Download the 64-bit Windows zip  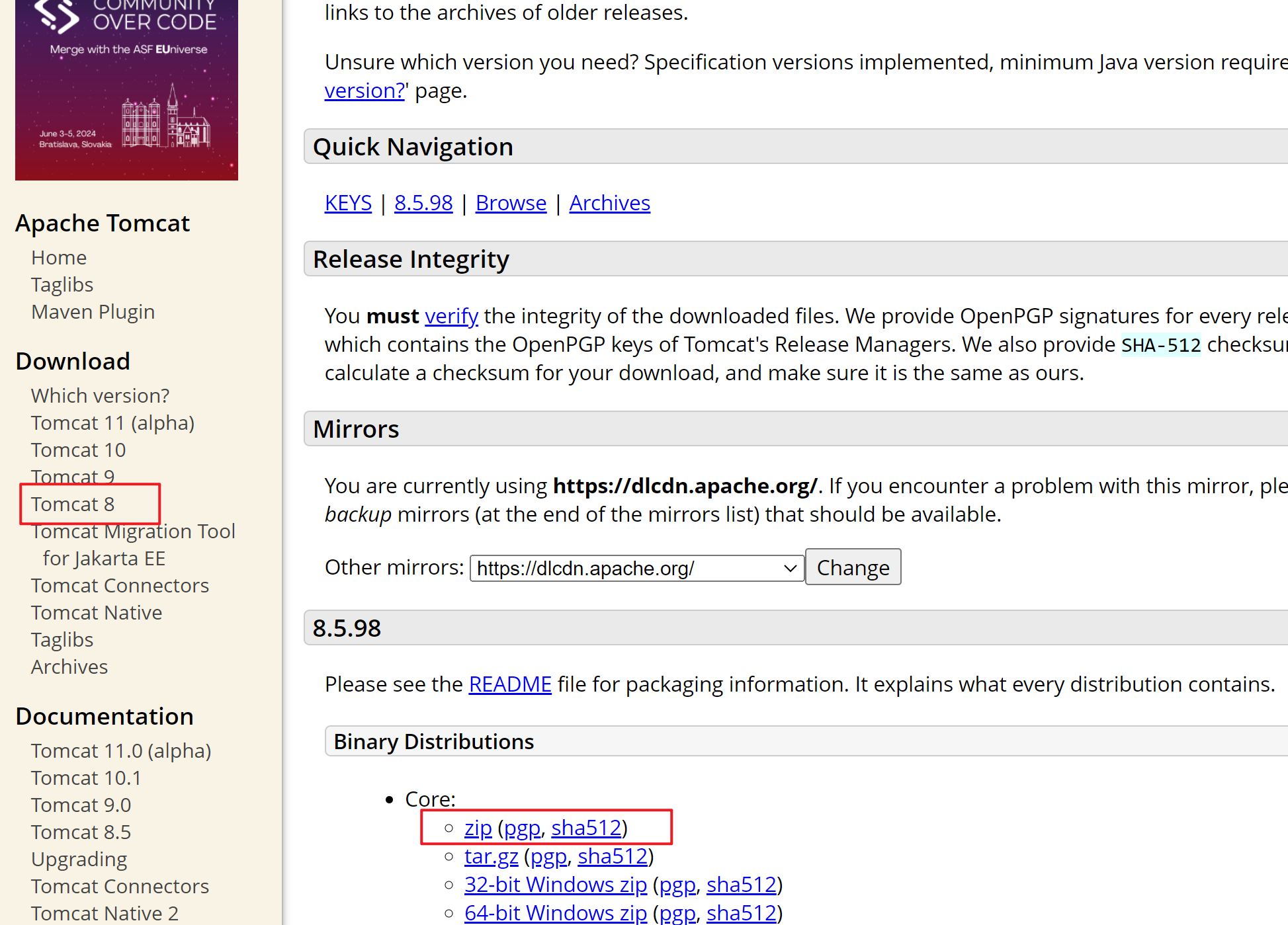555,913
